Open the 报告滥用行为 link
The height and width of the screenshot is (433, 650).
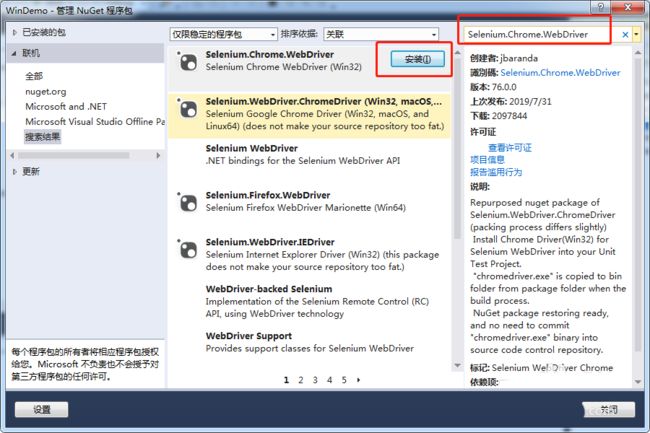click(496, 172)
